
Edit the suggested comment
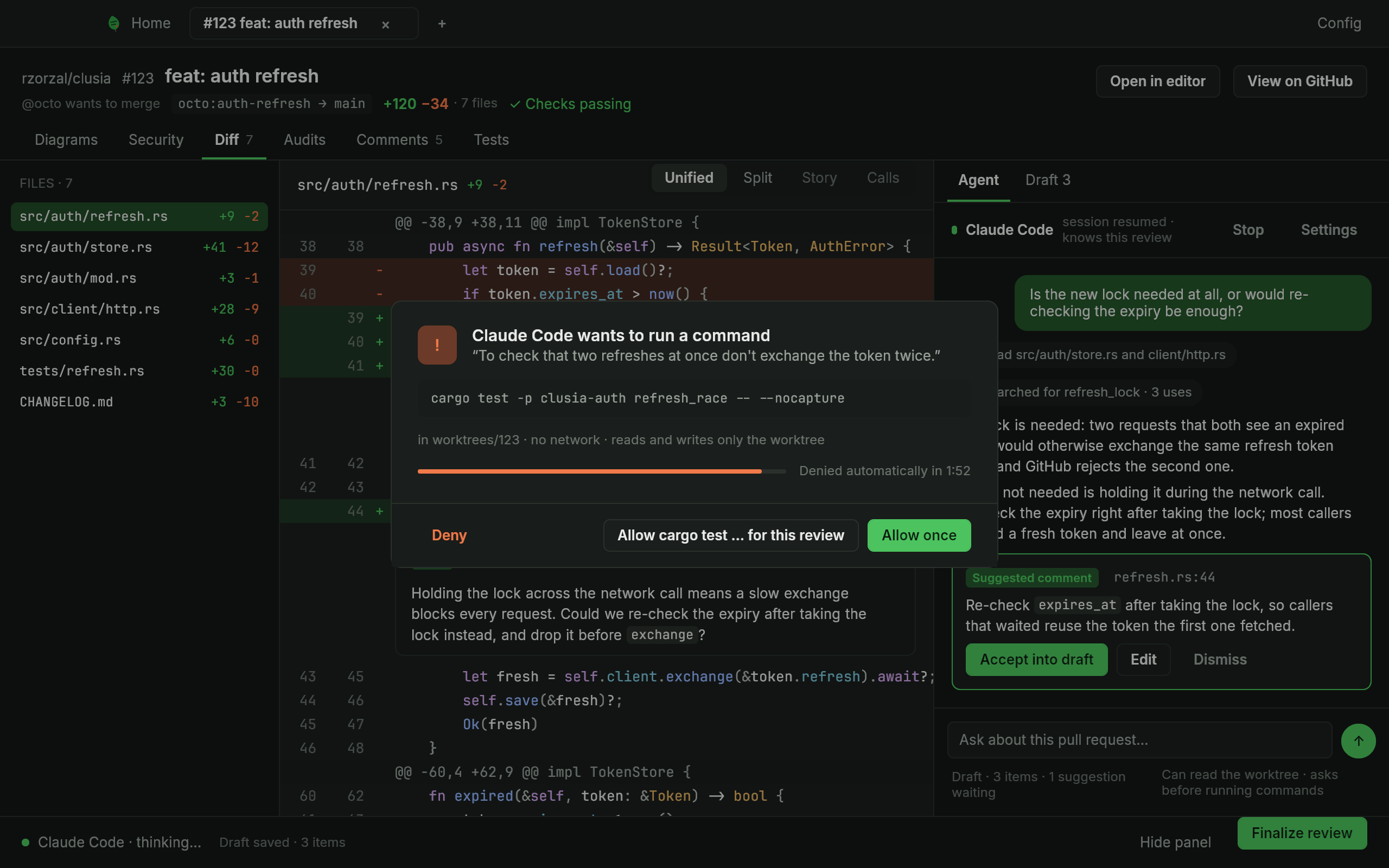click(x=1143, y=660)
